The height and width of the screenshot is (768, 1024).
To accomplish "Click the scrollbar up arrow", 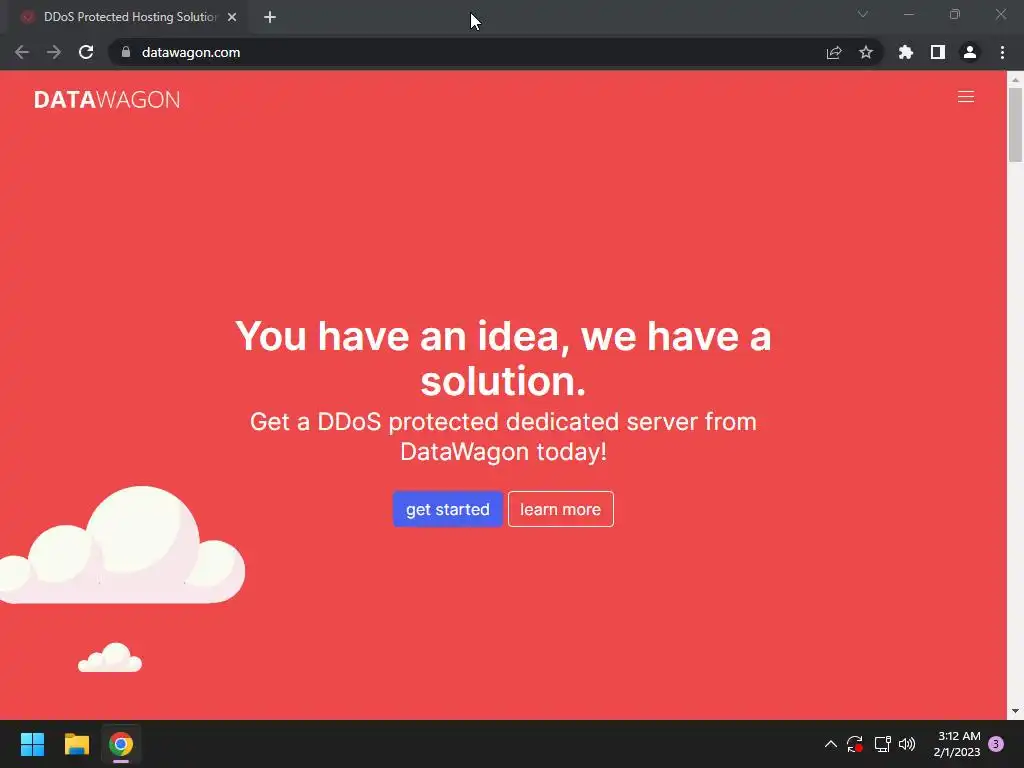I will tap(1015, 79).
